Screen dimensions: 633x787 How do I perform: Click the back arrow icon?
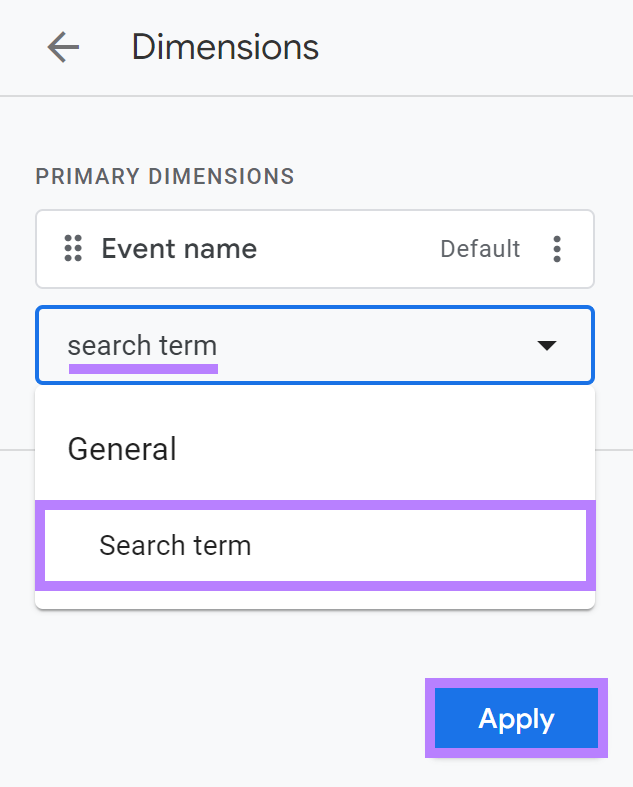(x=63, y=47)
